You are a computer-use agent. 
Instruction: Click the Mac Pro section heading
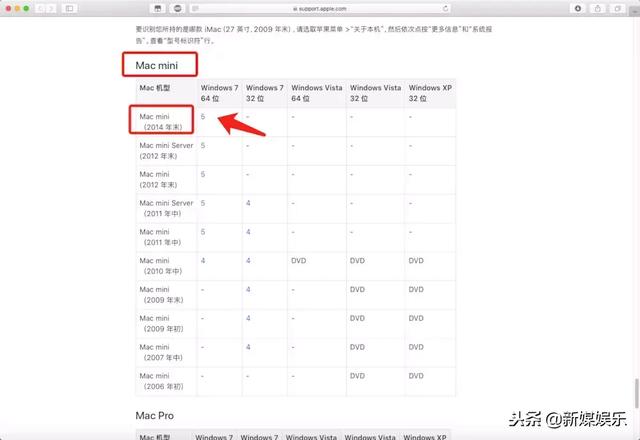click(154, 416)
